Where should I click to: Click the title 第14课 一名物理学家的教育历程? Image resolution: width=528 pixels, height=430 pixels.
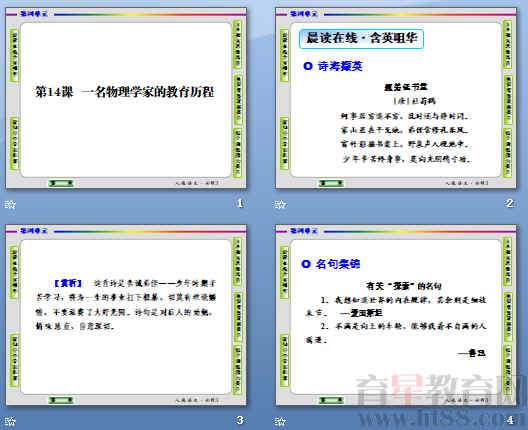click(125, 91)
